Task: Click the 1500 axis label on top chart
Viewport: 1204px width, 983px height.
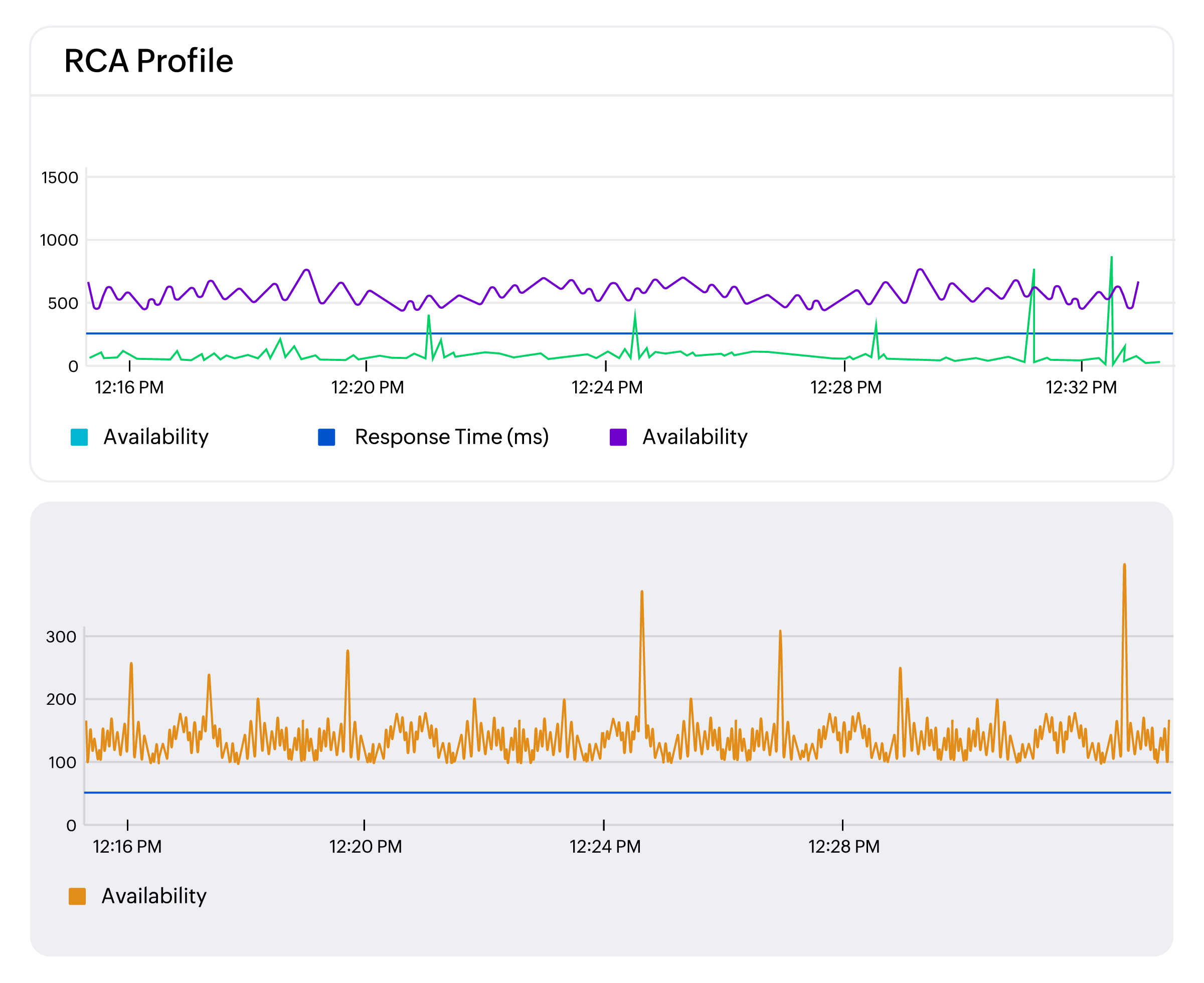Action: point(61,176)
